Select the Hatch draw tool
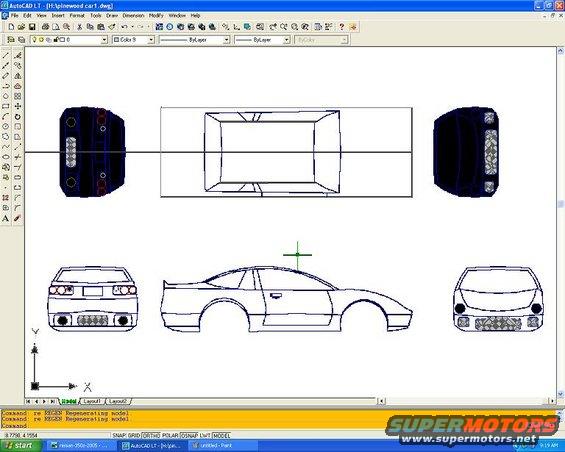 pyautogui.click(x=5, y=198)
